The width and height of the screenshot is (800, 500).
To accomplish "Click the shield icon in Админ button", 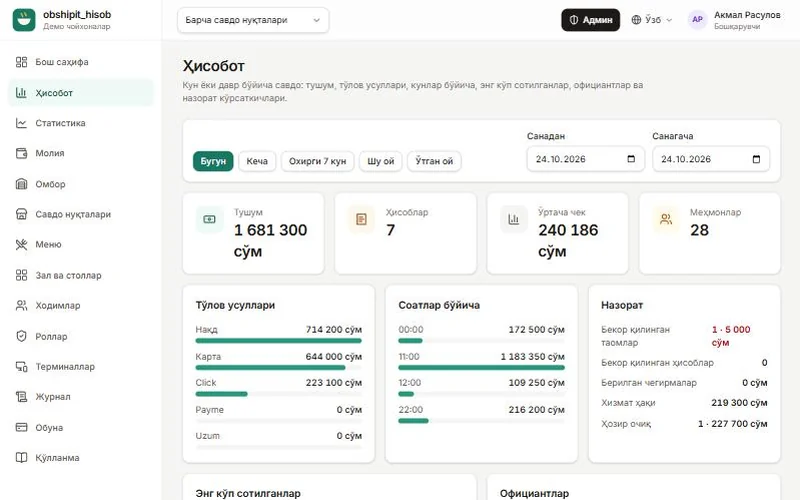I will [x=574, y=20].
